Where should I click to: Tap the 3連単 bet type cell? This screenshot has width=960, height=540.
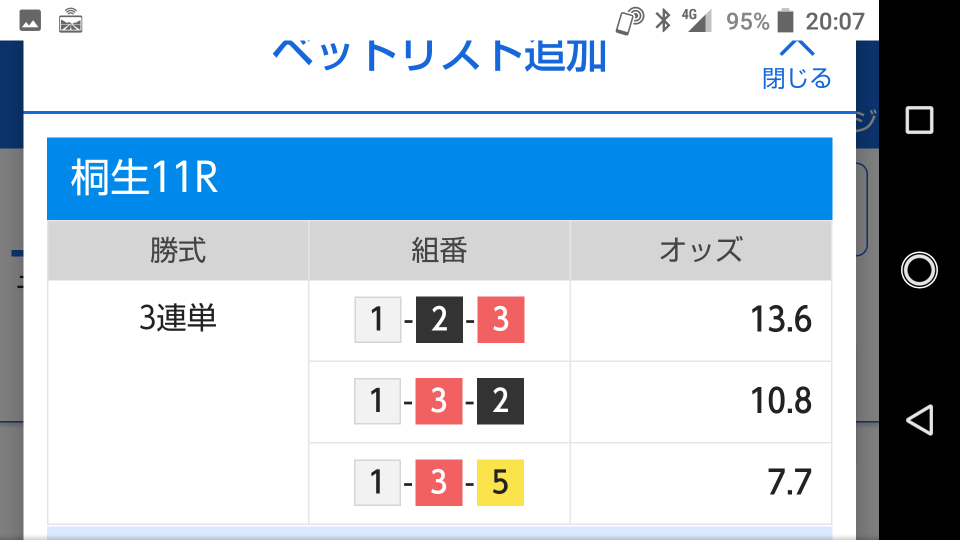[x=178, y=402]
